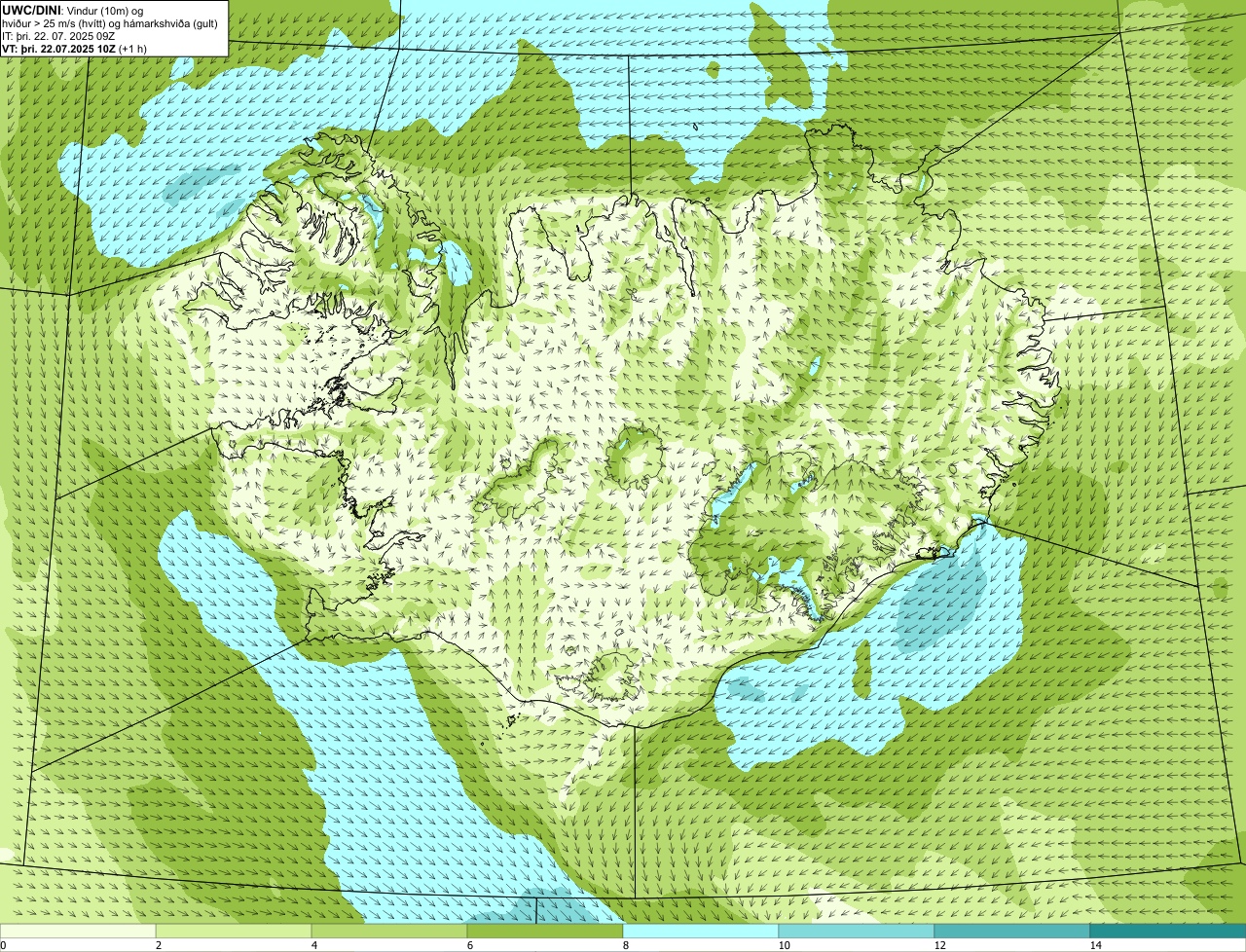The height and width of the screenshot is (952, 1246).
Task: Click the 2–4 m/s light green legend swatch
Action: [234, 931]
